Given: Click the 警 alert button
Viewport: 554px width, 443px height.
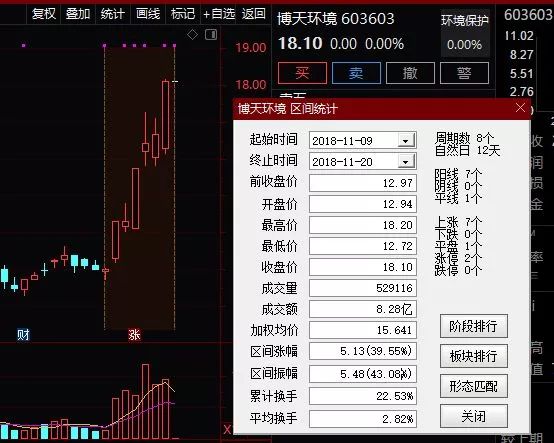Looking at the screenshot, I should [464, 73].
